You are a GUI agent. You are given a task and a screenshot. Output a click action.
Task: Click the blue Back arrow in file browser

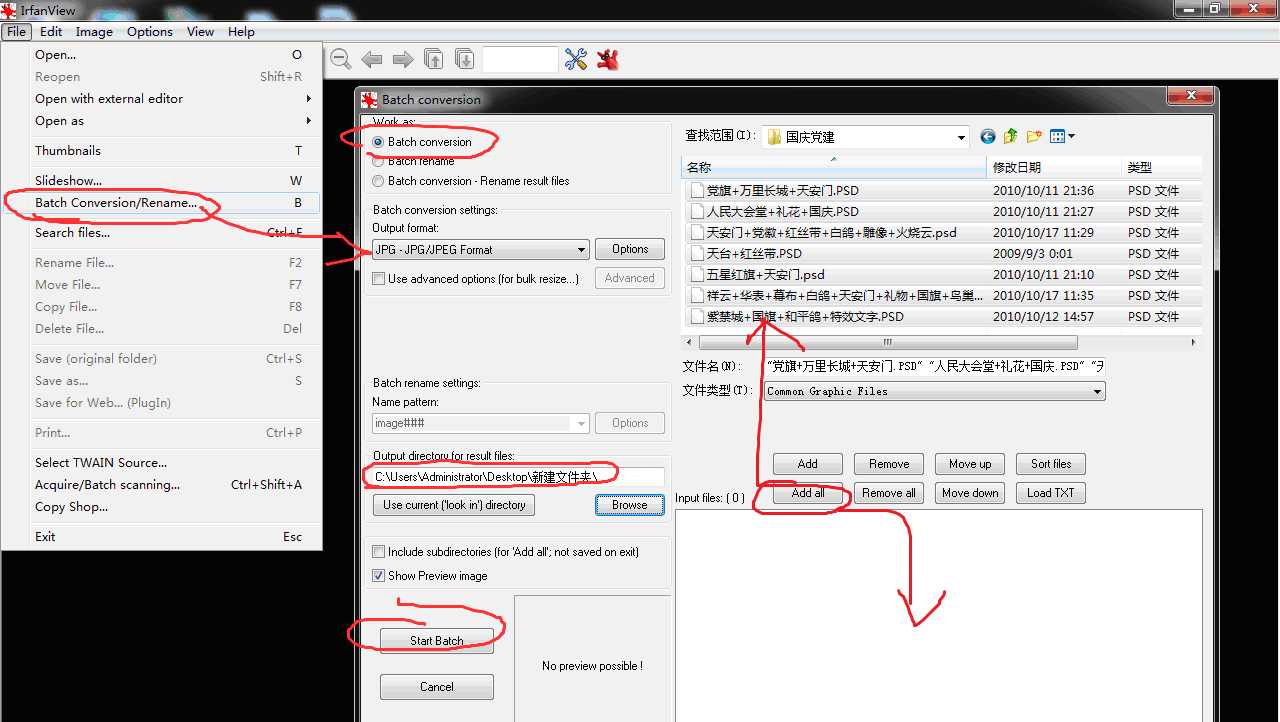point(988,137)
